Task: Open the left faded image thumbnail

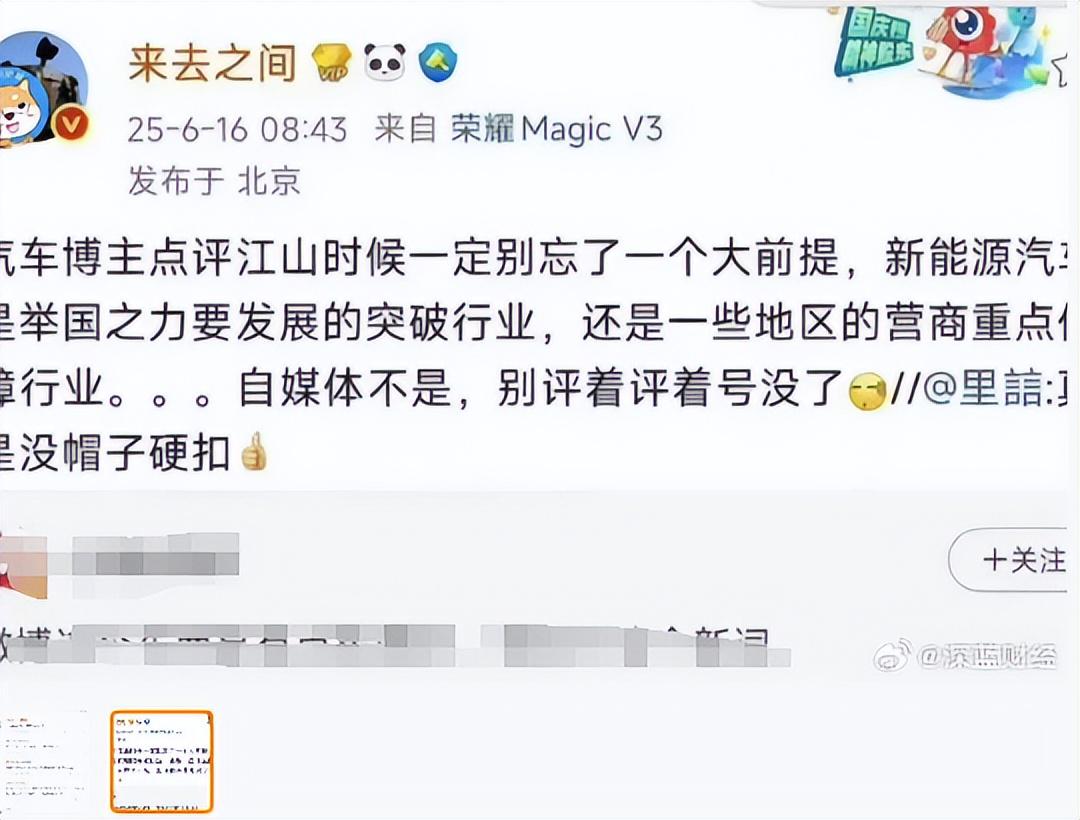Action: [x=43, y=759]
